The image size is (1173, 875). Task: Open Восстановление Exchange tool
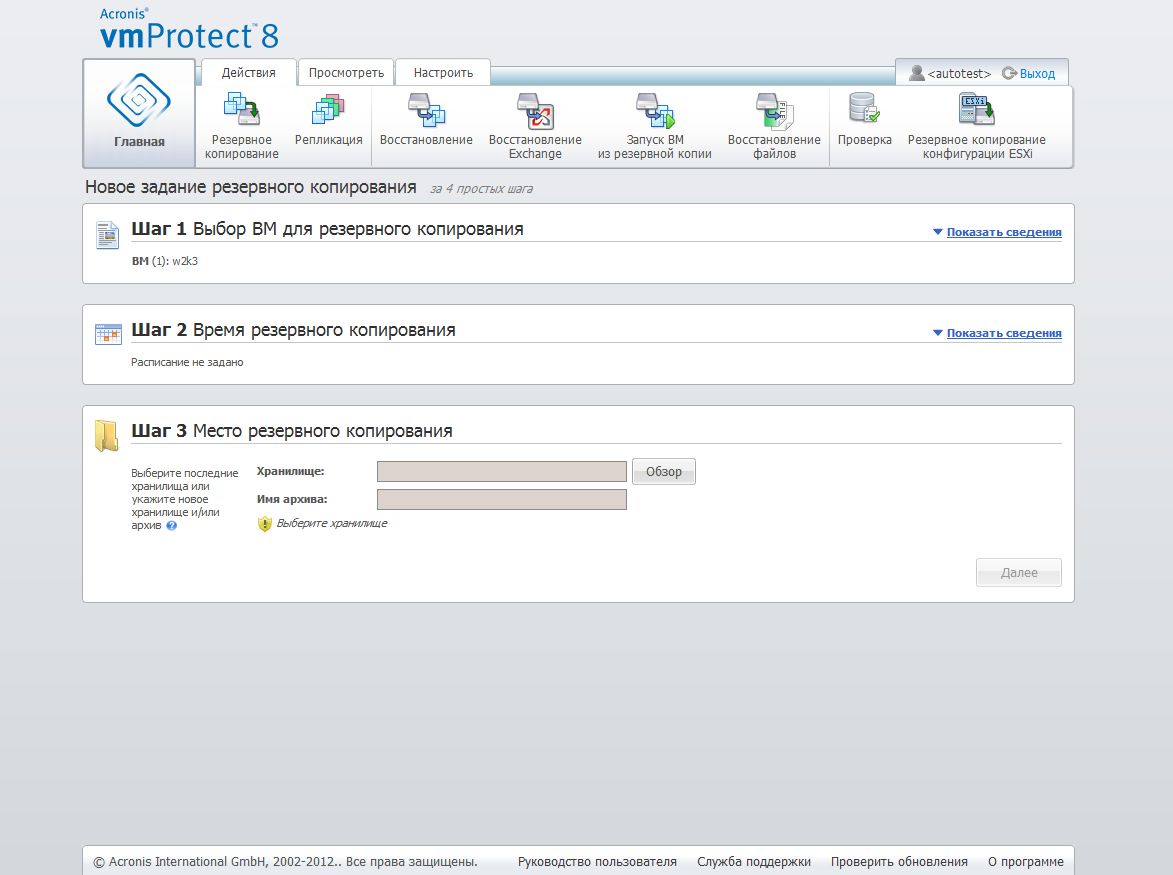pos(534,125)
